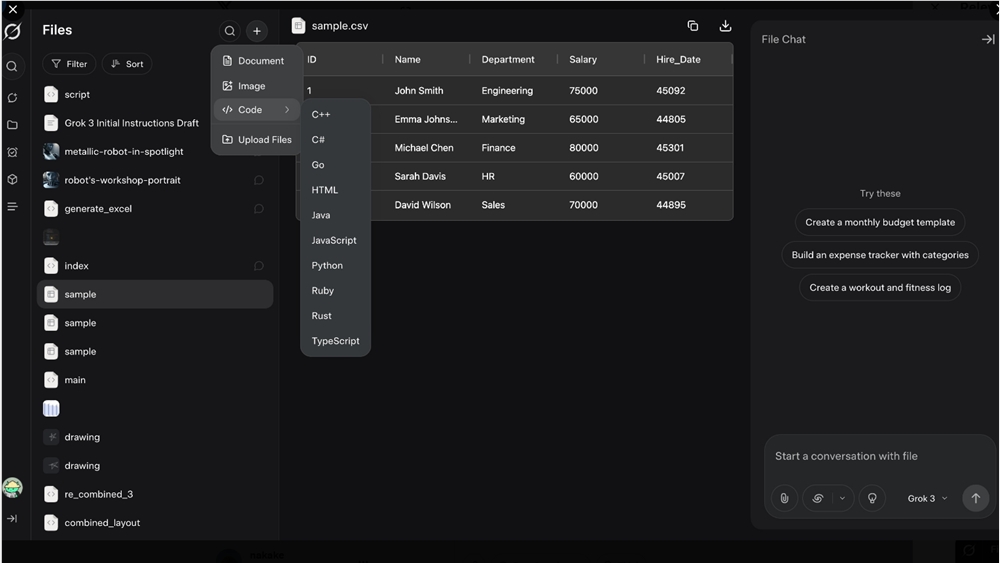This screenshot has width=1000, height=563.
Task: Toggle the lightbulb Think mode button
Action: coord(872,498)
